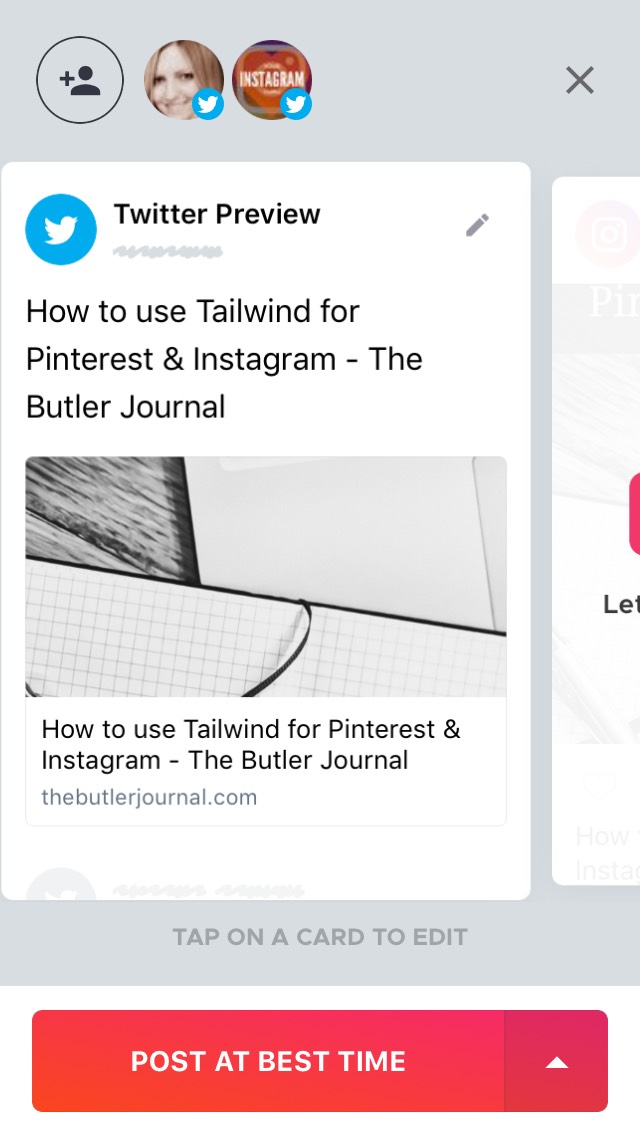Viewport: 640px width, 1136px height.
Task: Expand posting options with the up arrow
Action: (556, 1061)
